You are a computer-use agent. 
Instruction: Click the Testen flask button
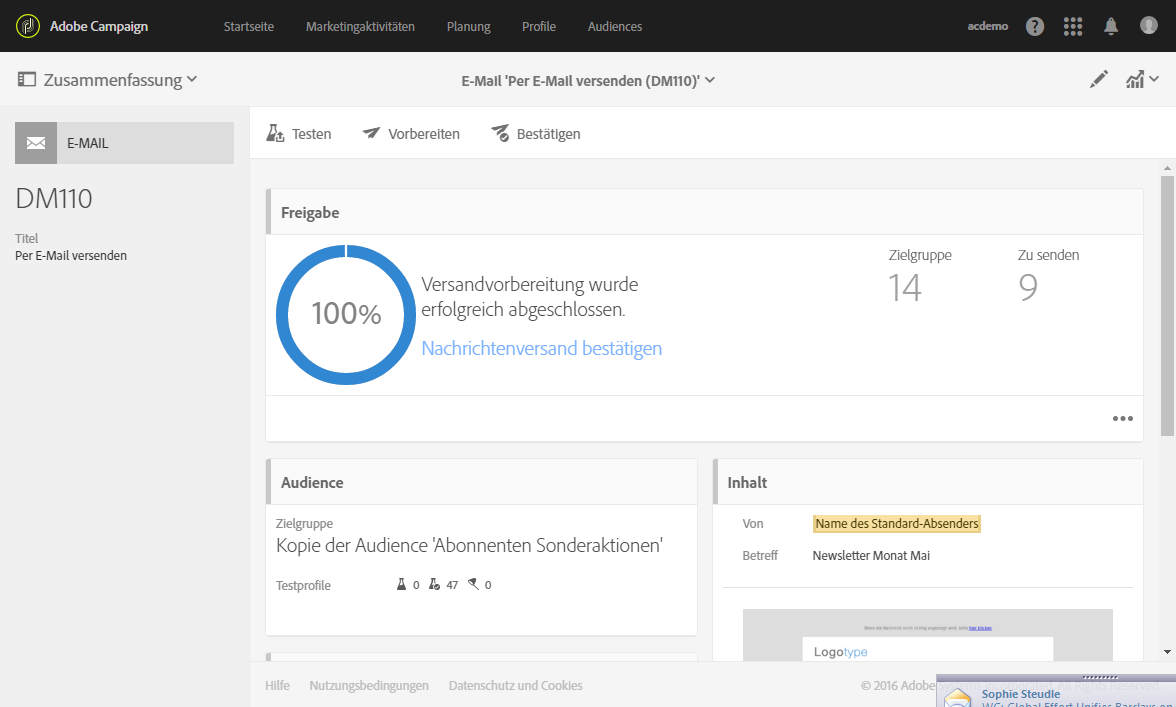299,134
